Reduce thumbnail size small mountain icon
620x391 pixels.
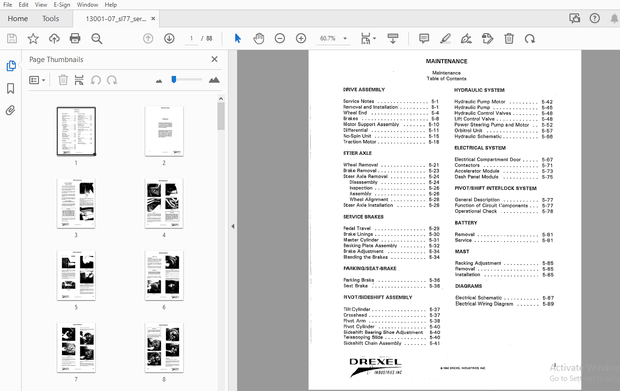[x=159, y=81]
